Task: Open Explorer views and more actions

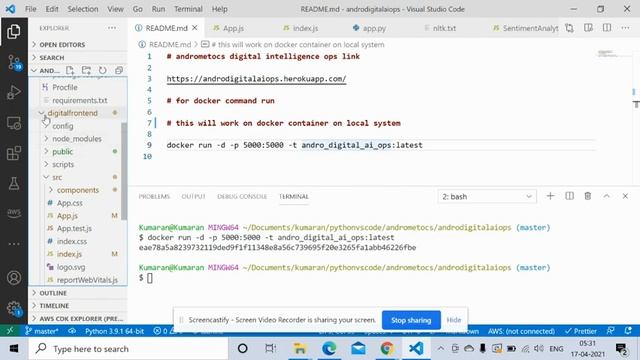Action: tap(112, 28)
